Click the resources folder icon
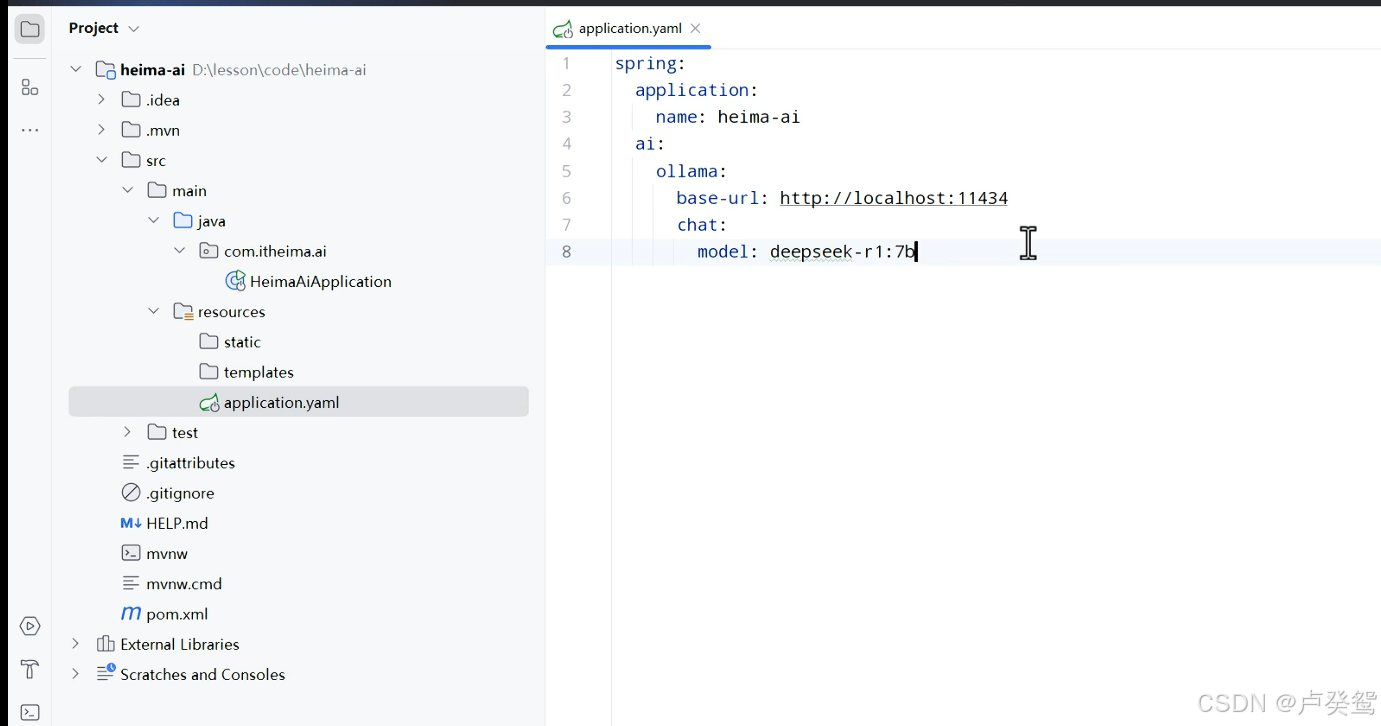Viewport: 1381px width, 726px height. click(x=183, y=312)
